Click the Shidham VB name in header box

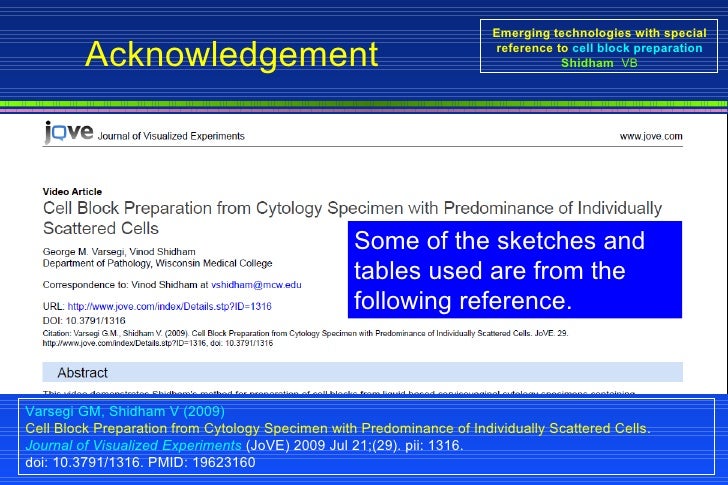599,63
